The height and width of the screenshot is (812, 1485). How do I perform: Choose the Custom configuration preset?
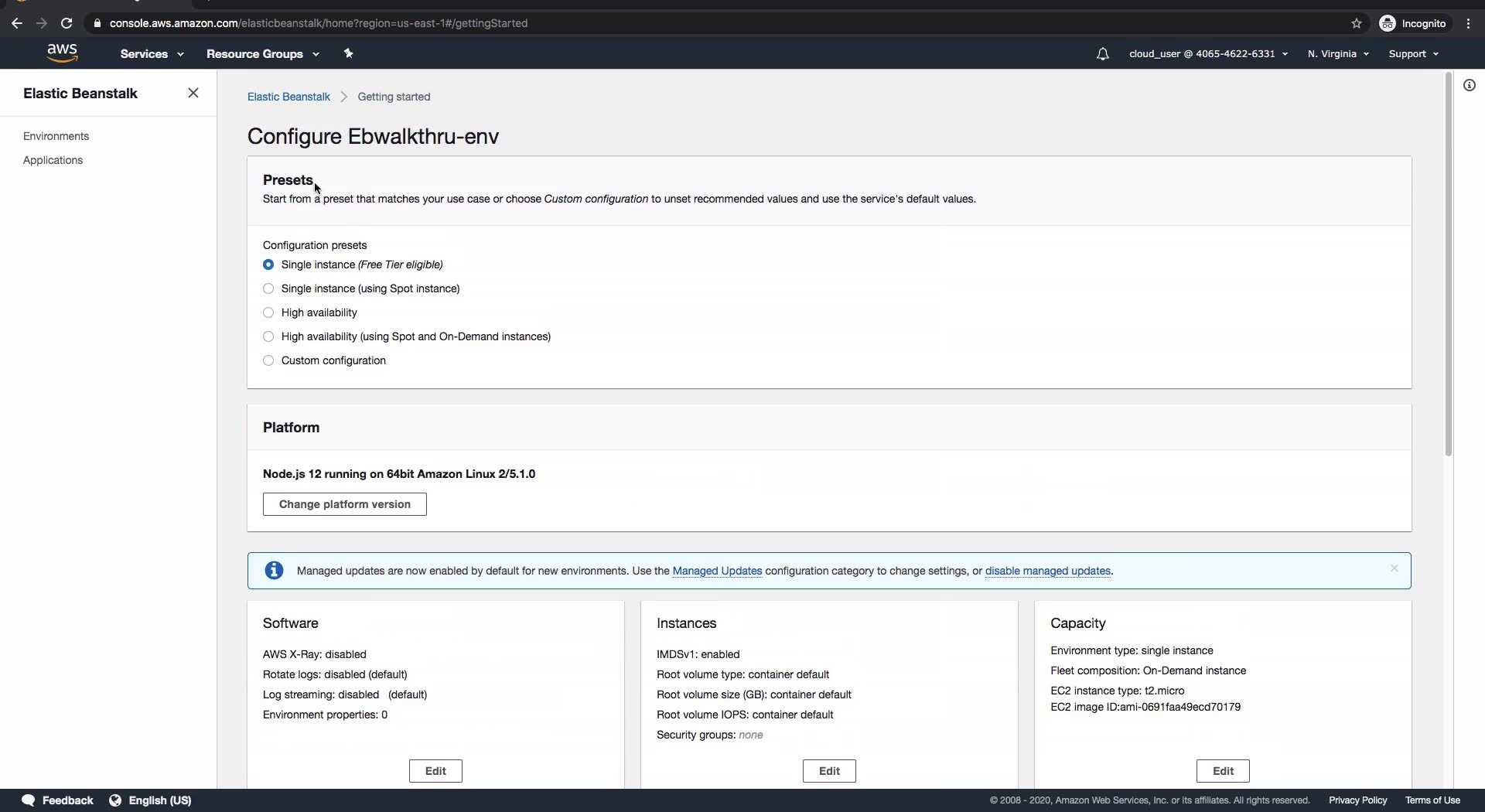268,360
